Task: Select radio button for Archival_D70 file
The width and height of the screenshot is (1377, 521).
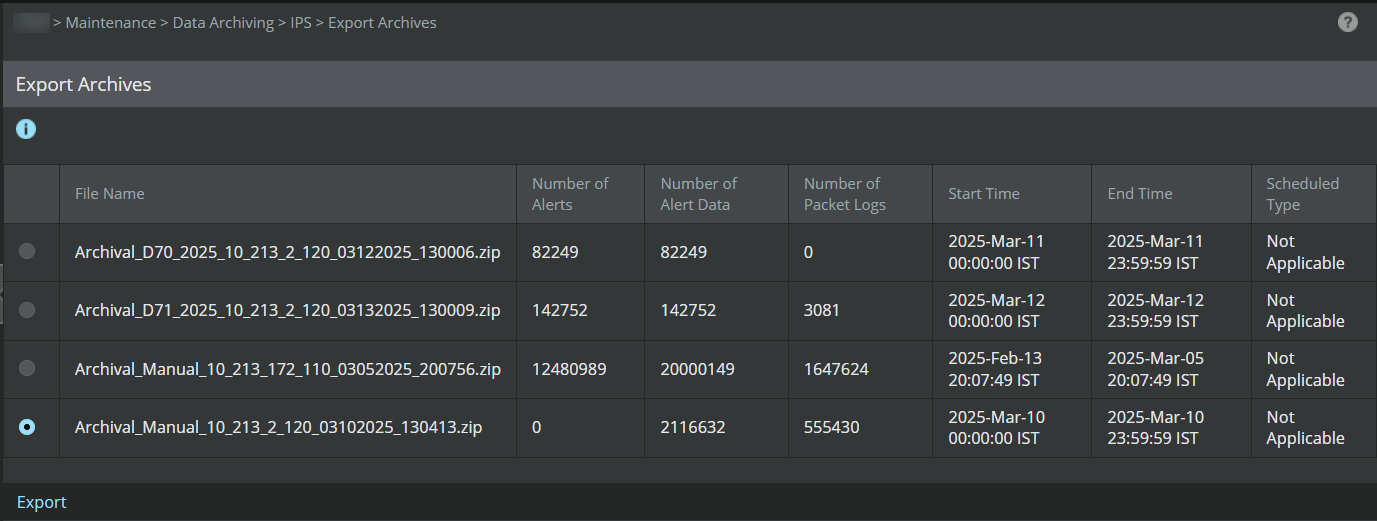Action: click(27, 252)
